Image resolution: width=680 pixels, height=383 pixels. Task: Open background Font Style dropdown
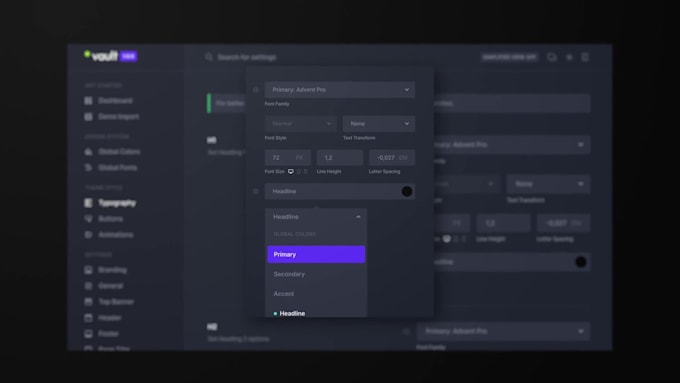coord(467,184)
